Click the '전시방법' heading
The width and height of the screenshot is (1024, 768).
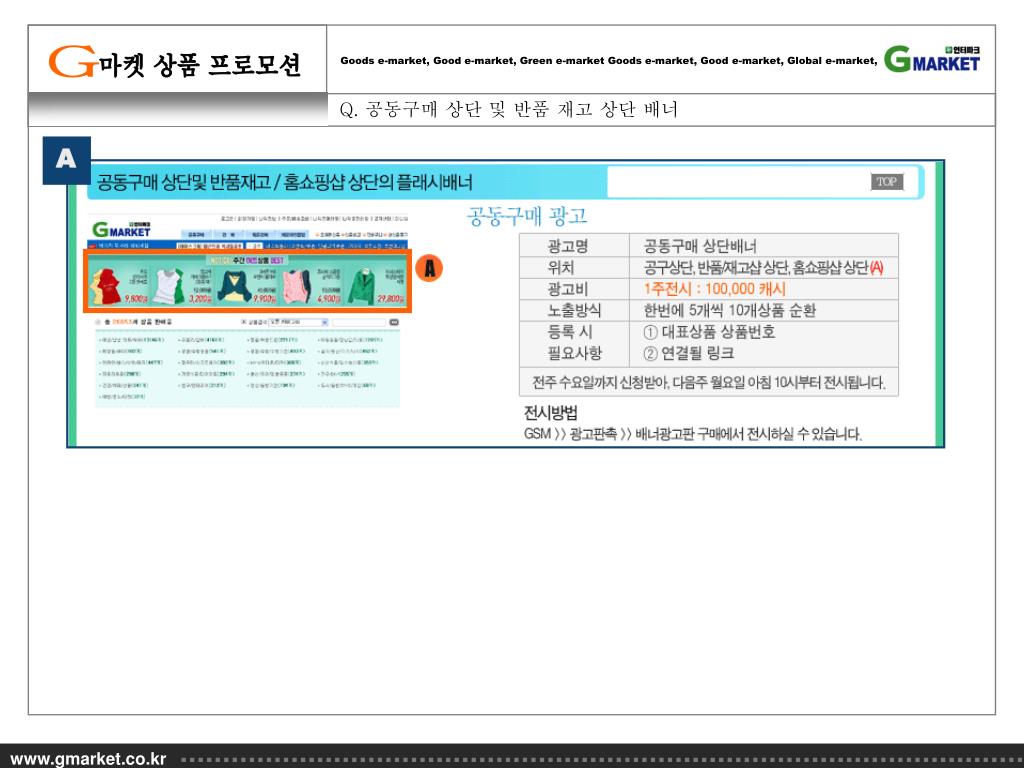(551, 413)
